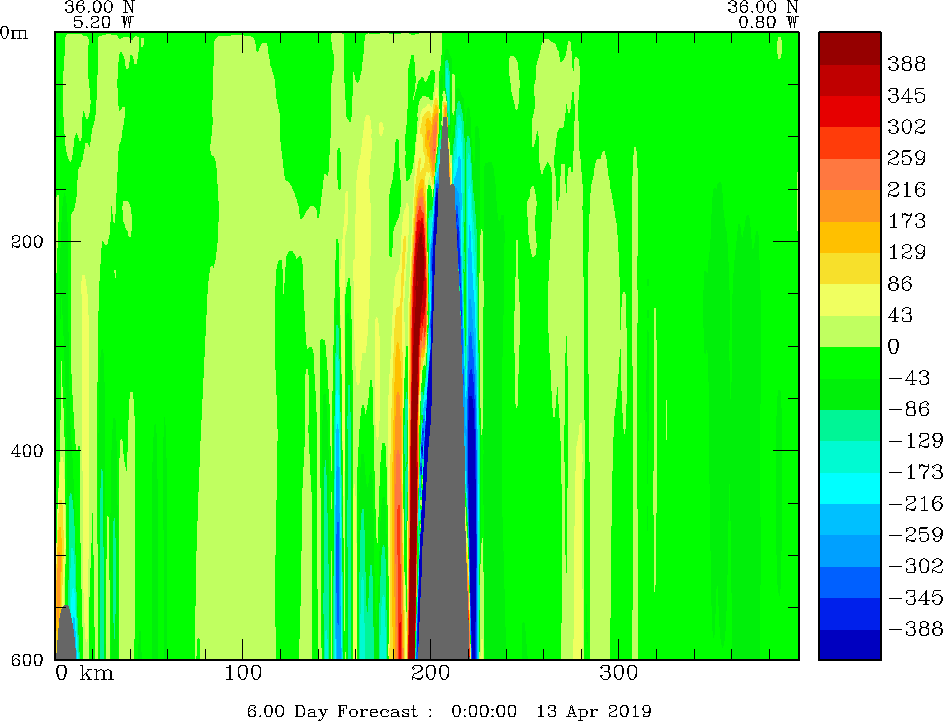Click the dark red swatch above 388
The height and width of the screenshot is (721, 943).
point(850,49)
